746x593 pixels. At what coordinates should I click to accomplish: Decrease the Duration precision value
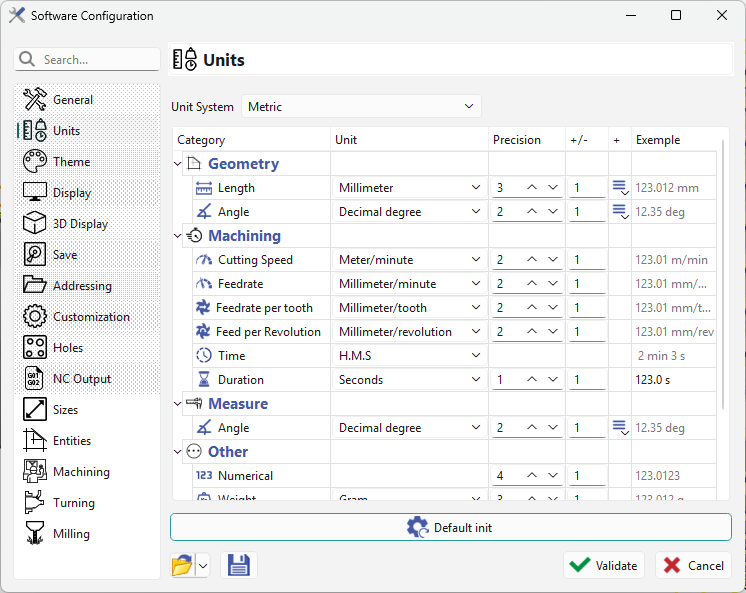click(553, 380)
